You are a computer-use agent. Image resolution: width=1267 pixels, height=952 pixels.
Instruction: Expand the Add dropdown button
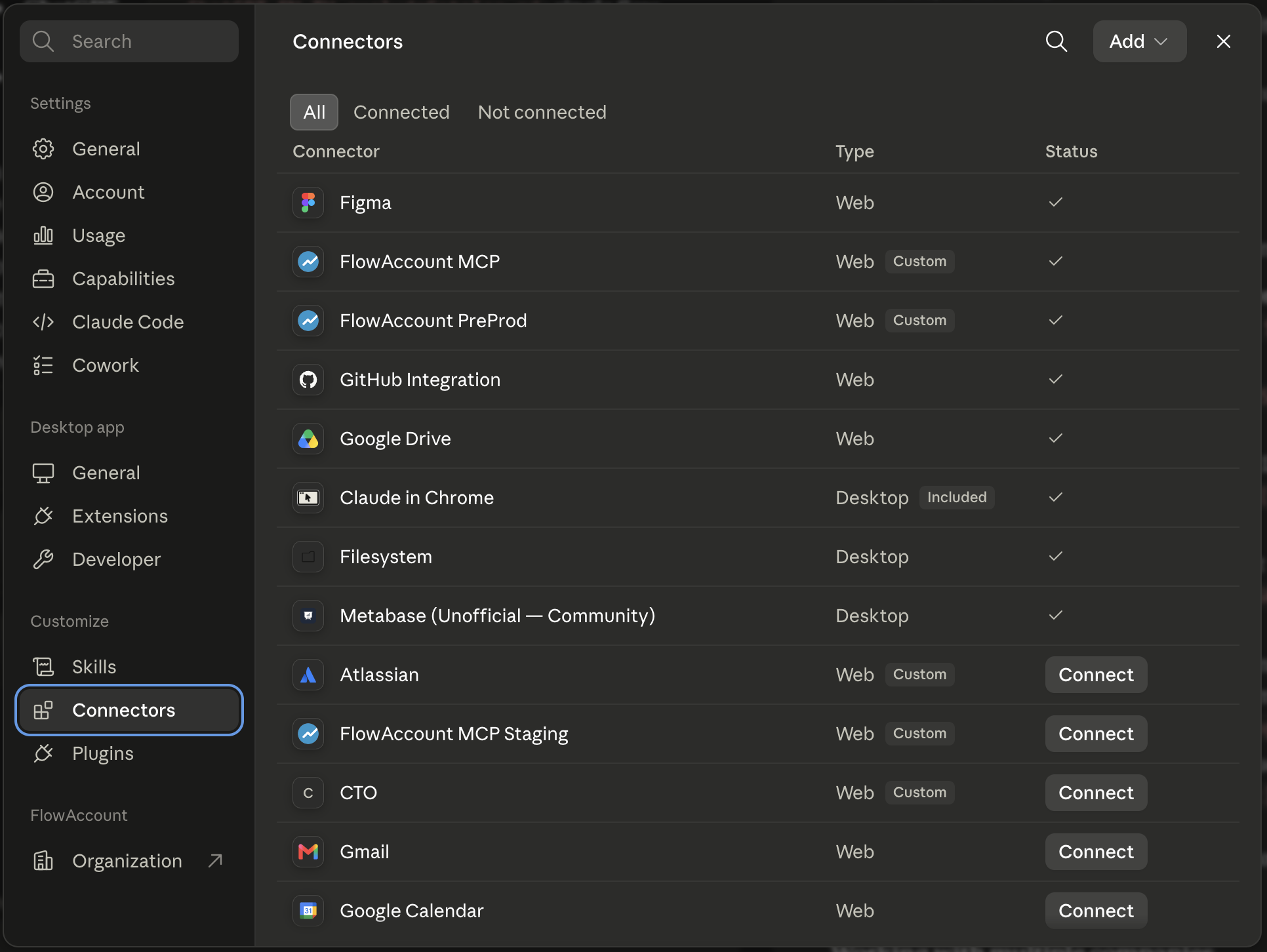pos(1139,41)
